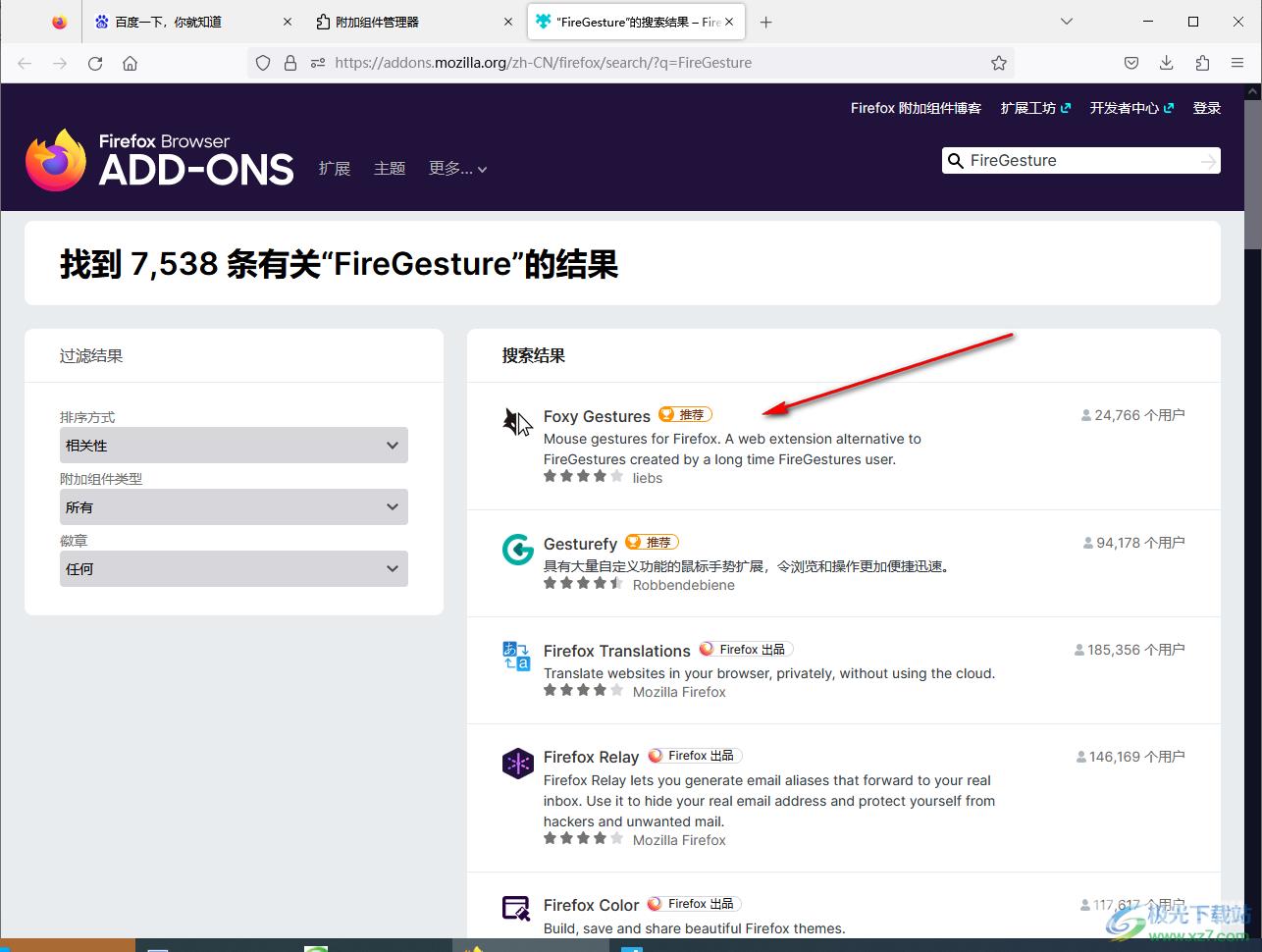Click the 推荐 badge next to Gesturefy
This screenshot has height=952, width=1262.
(x=652, y=543)
